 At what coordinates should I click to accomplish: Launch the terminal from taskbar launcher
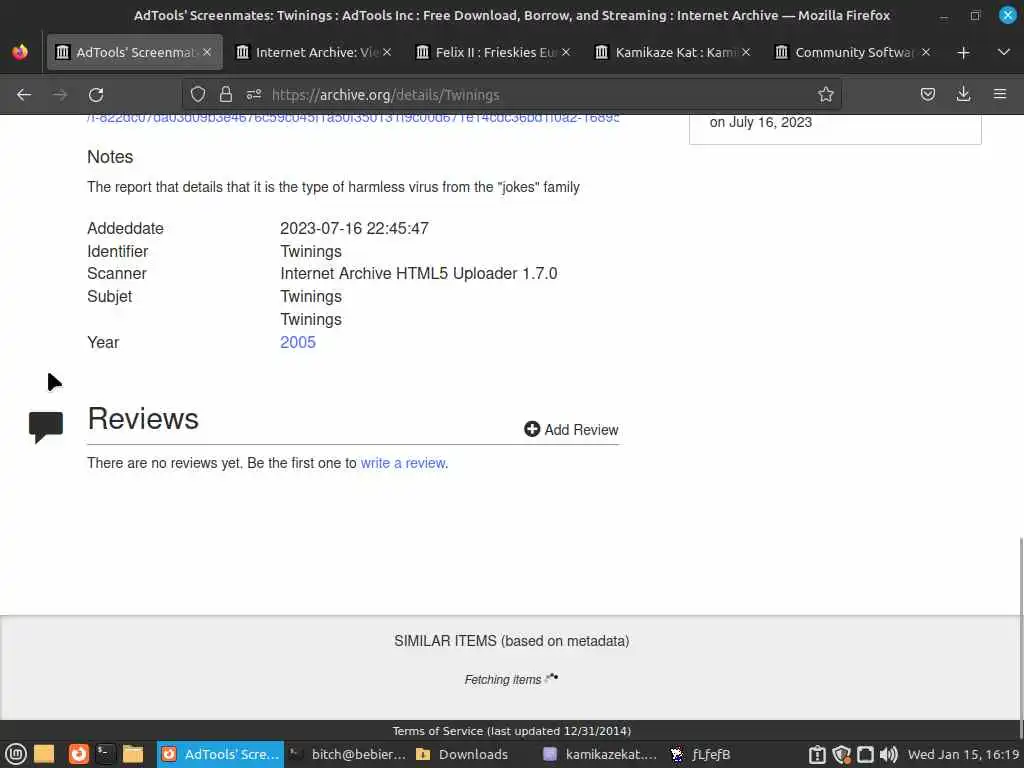tap(105, 754)
